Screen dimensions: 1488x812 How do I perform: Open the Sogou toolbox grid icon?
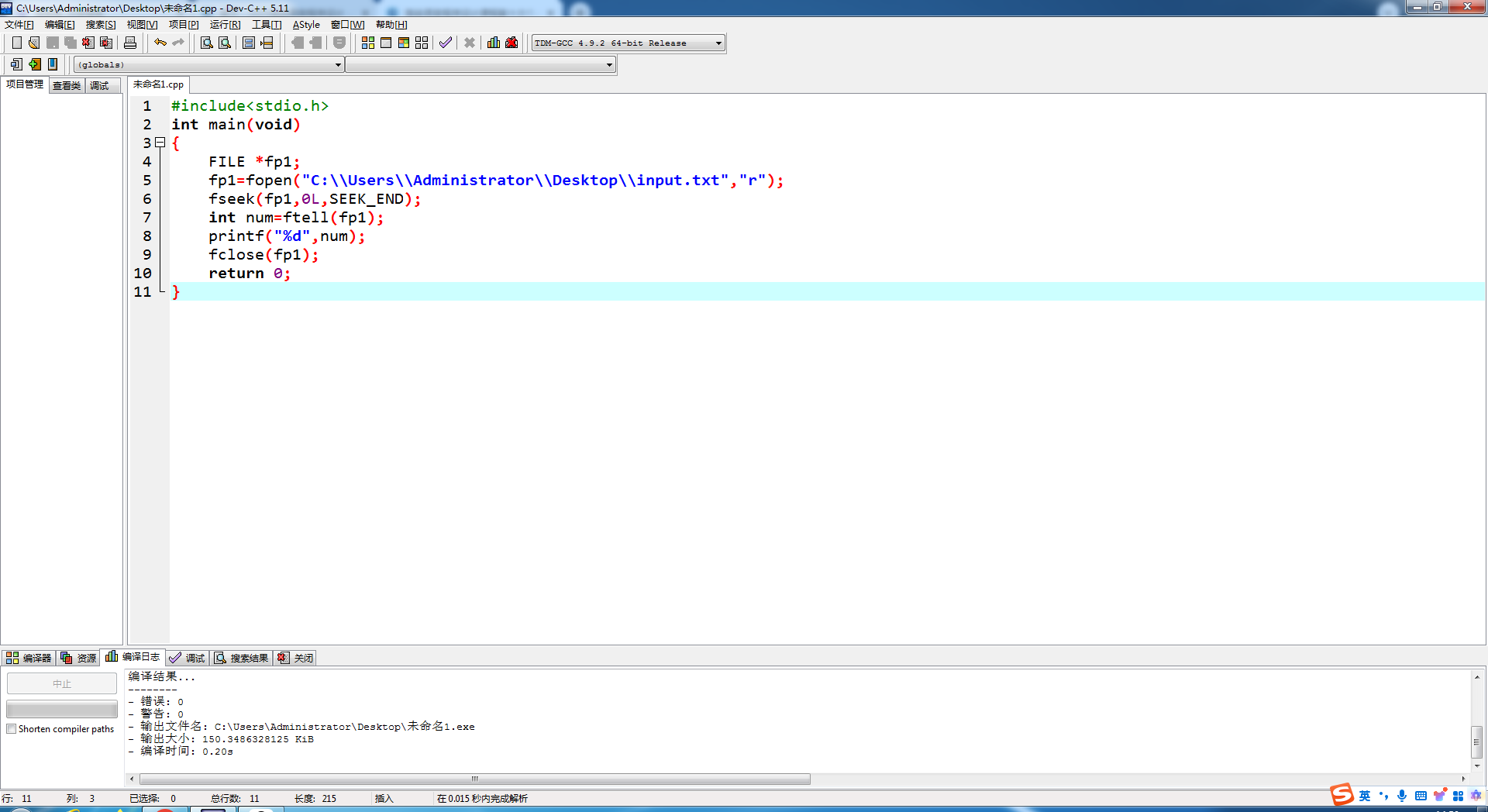pyautogui.click(x=1458, y=796)
